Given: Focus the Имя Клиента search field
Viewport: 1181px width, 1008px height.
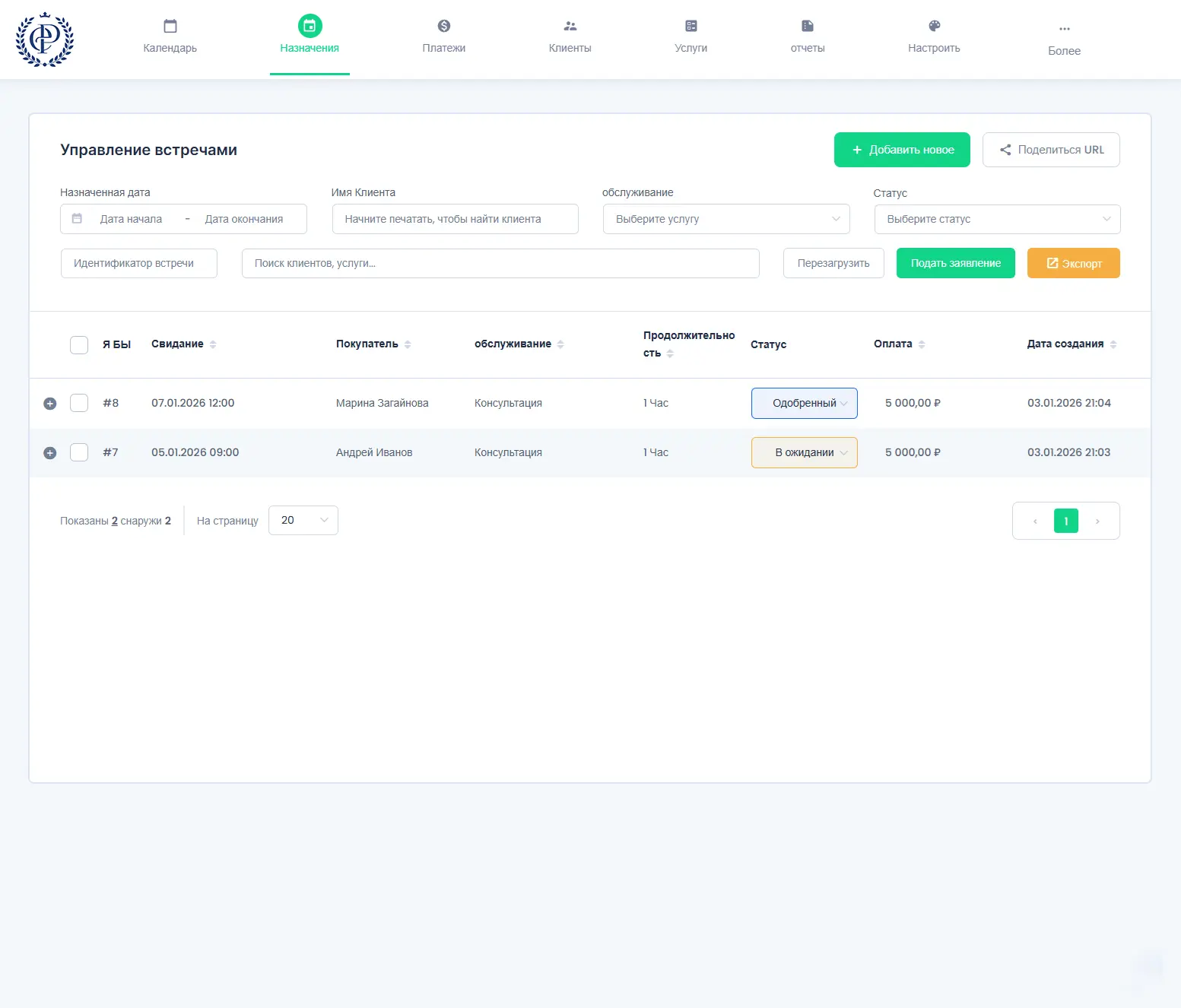Looking at the screenshot, I should tap(456, 219).
